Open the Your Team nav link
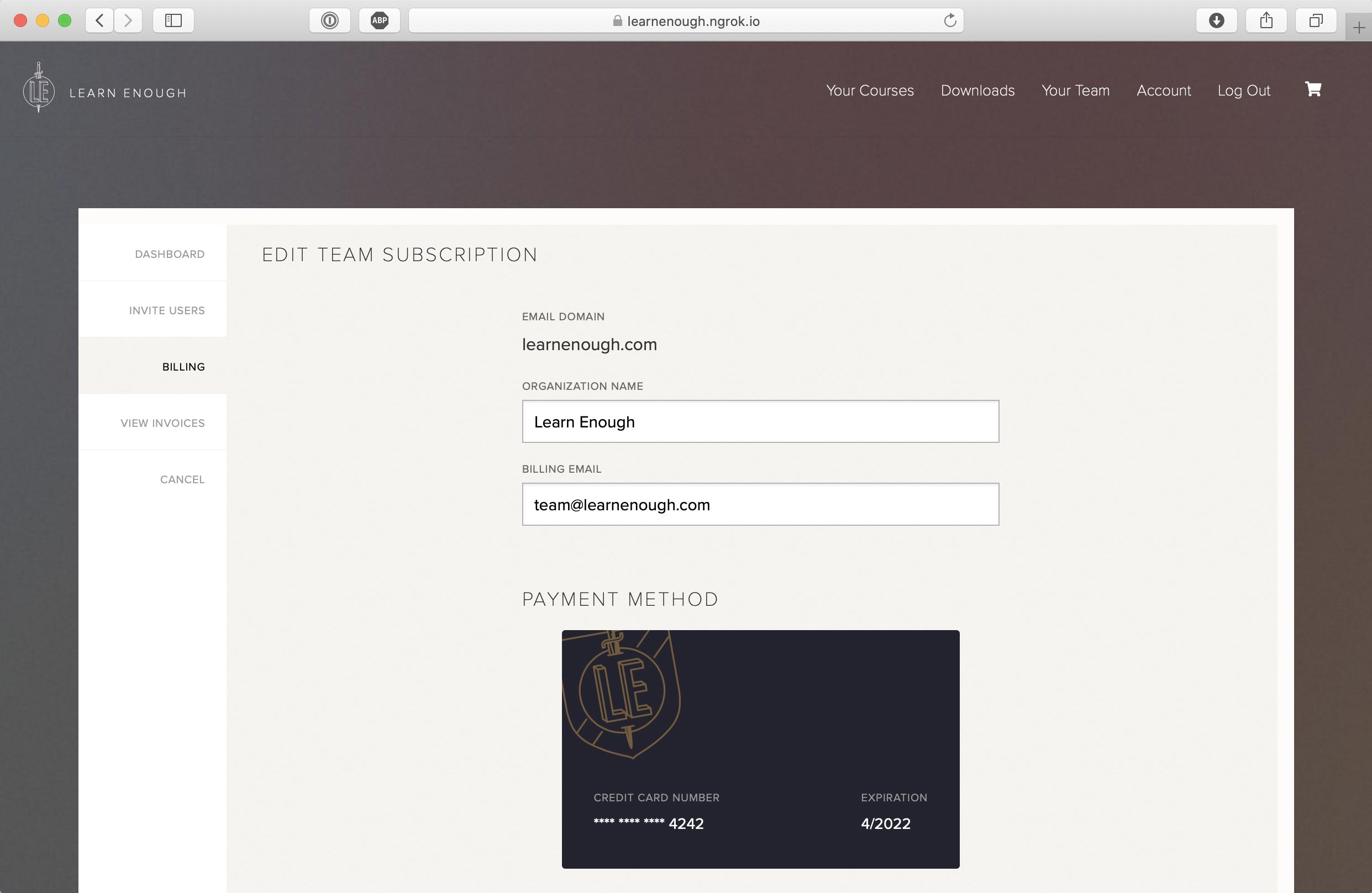 (x=1076, y=91)
